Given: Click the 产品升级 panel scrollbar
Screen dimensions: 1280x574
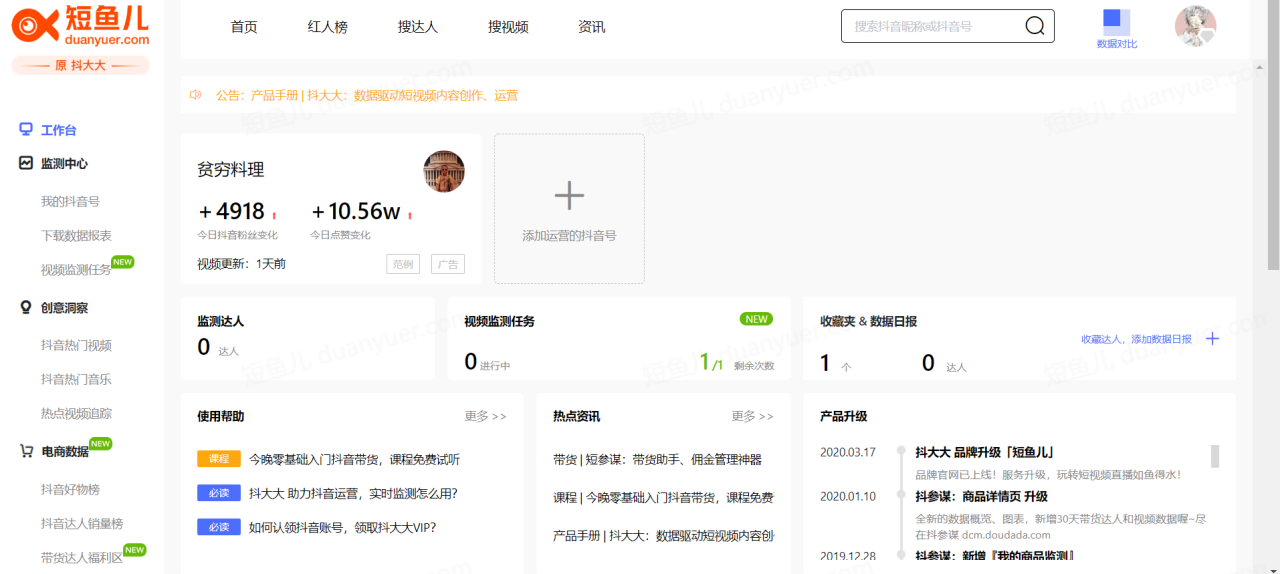Looking at the screenshot, I should click(1215, 456).
